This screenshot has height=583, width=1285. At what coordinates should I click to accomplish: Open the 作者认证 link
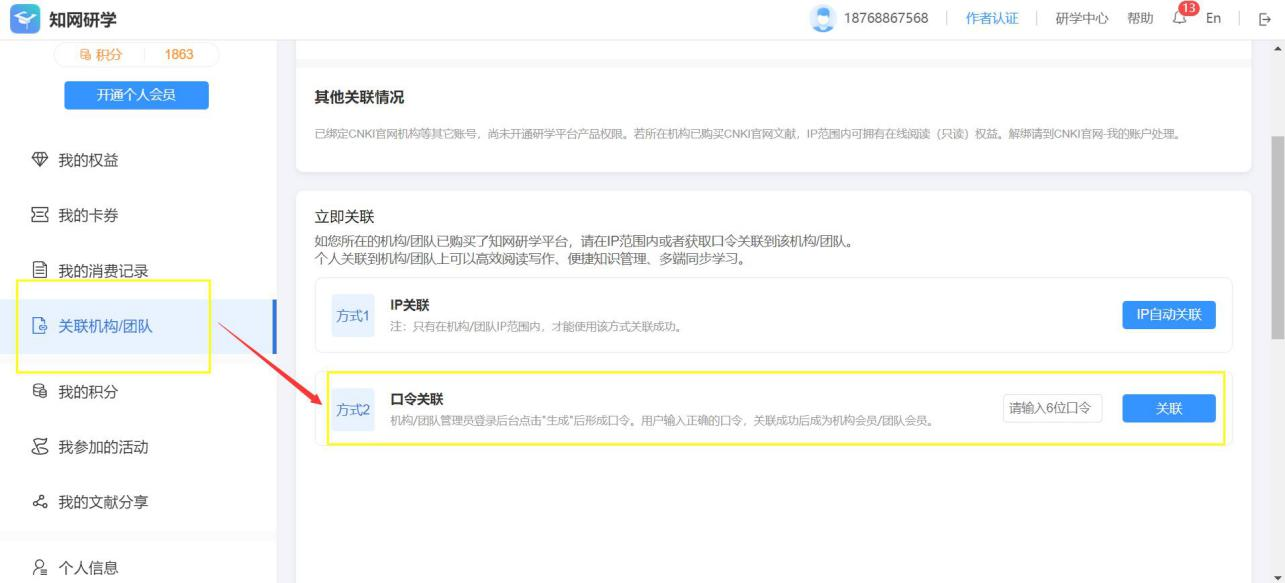(x=992, y=19)
